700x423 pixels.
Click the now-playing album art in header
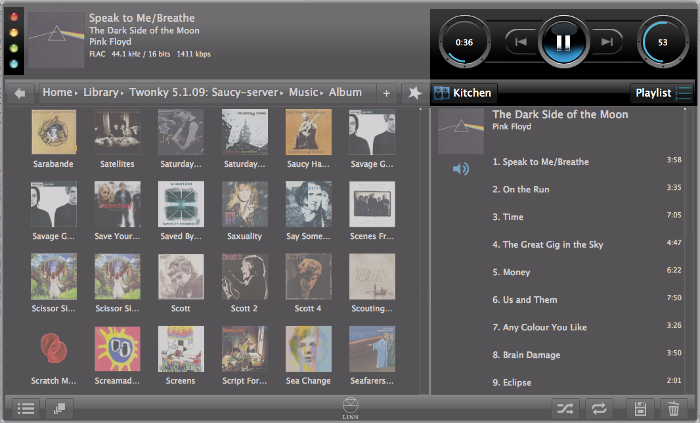point(56,40)
